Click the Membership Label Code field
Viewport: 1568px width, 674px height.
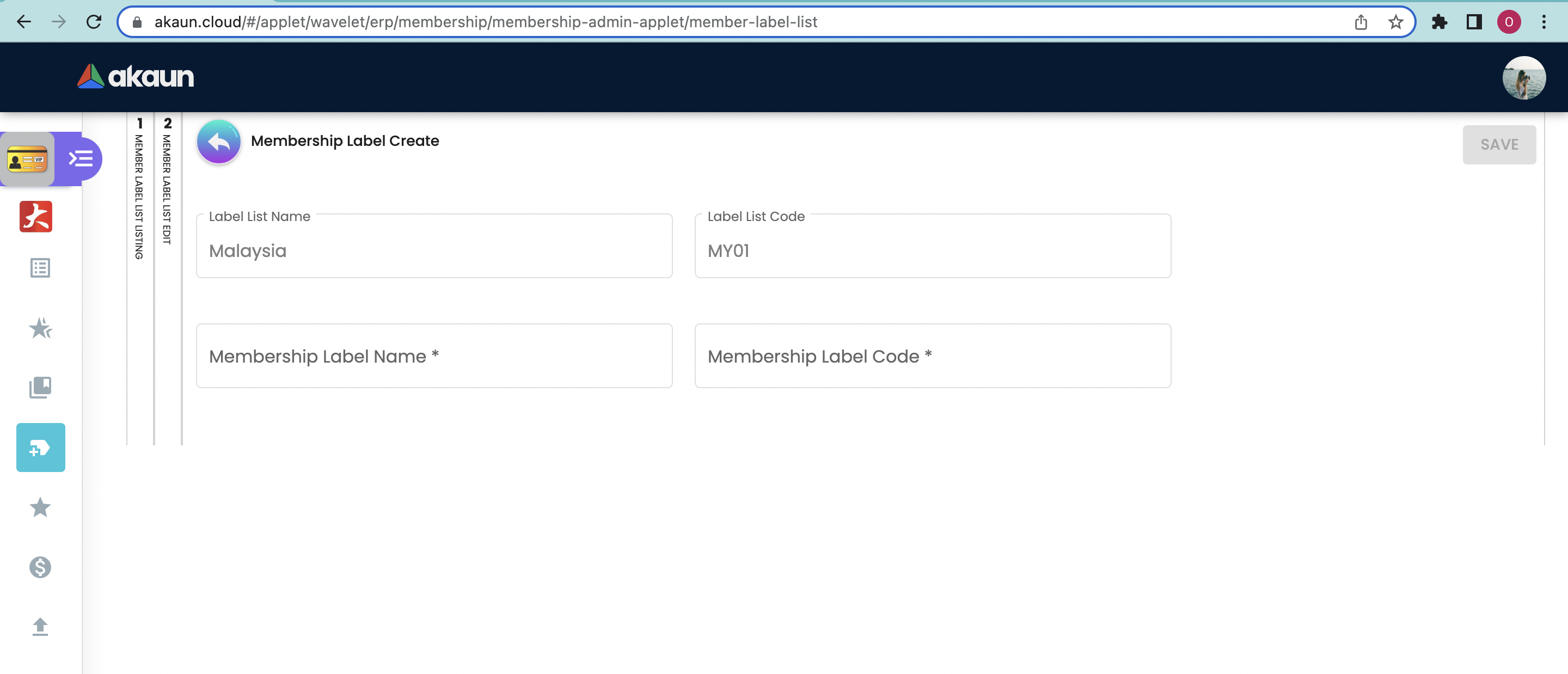933,356
